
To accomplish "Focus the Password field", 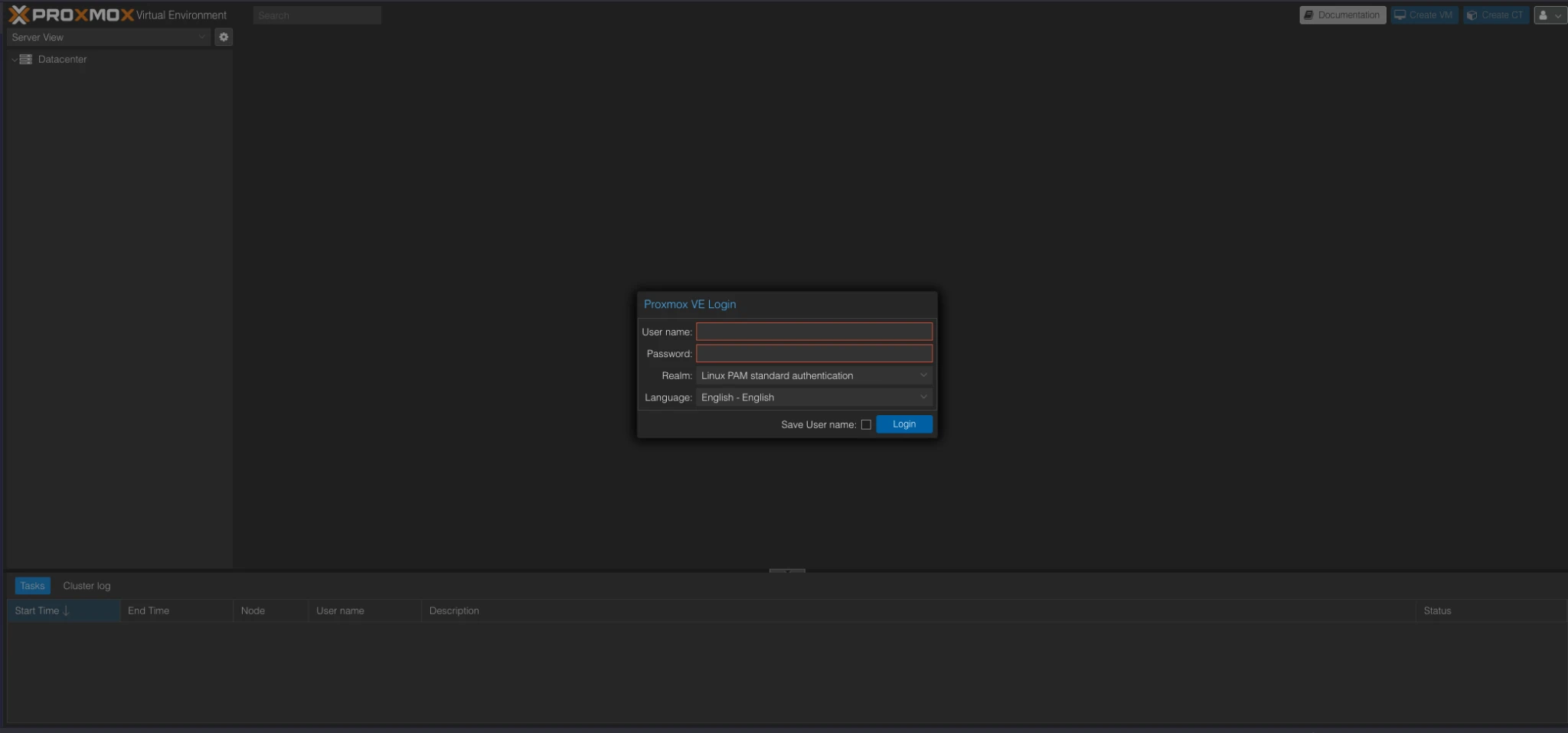I will (814, 354).
